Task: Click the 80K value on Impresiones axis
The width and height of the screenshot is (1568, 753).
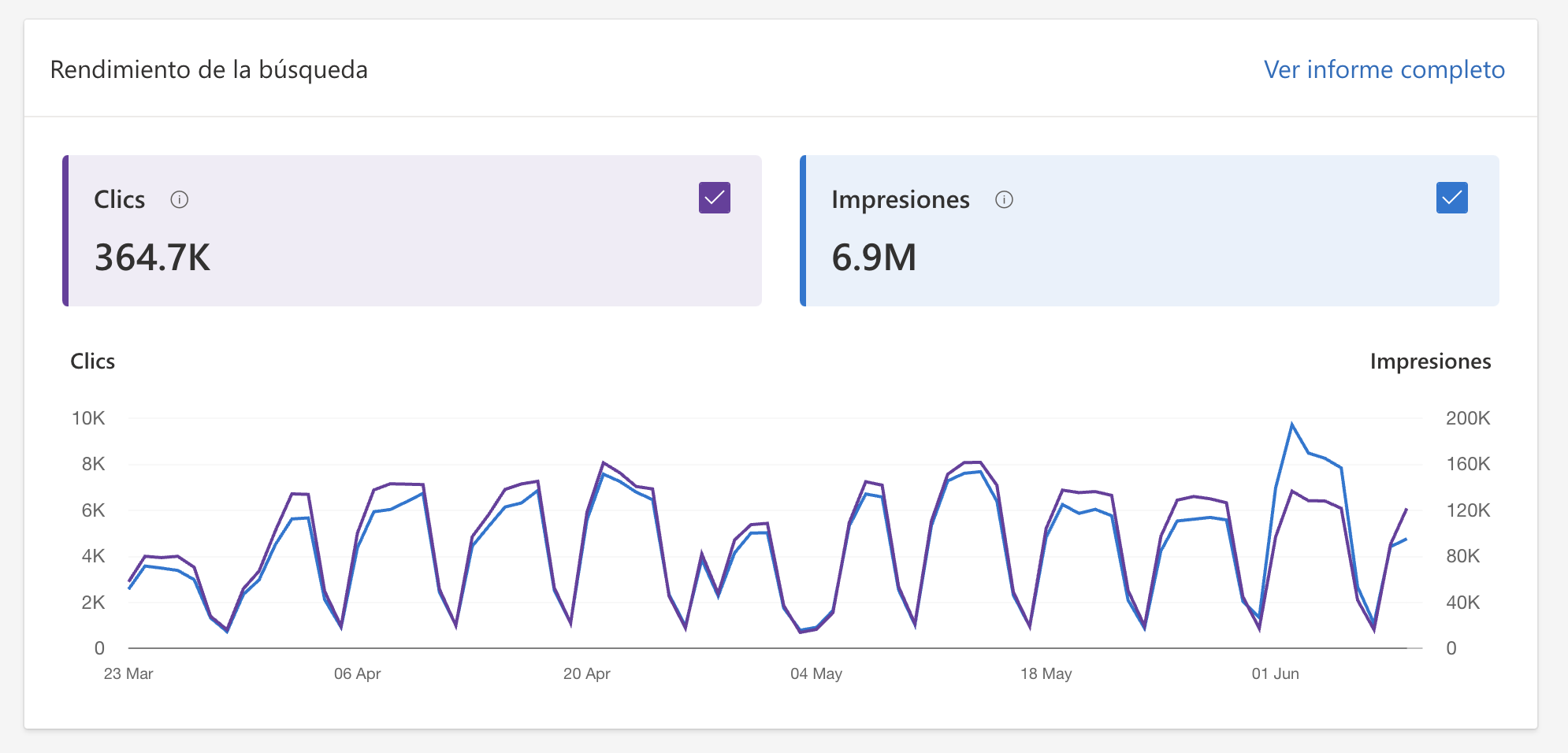Action: click(1463, 556)
